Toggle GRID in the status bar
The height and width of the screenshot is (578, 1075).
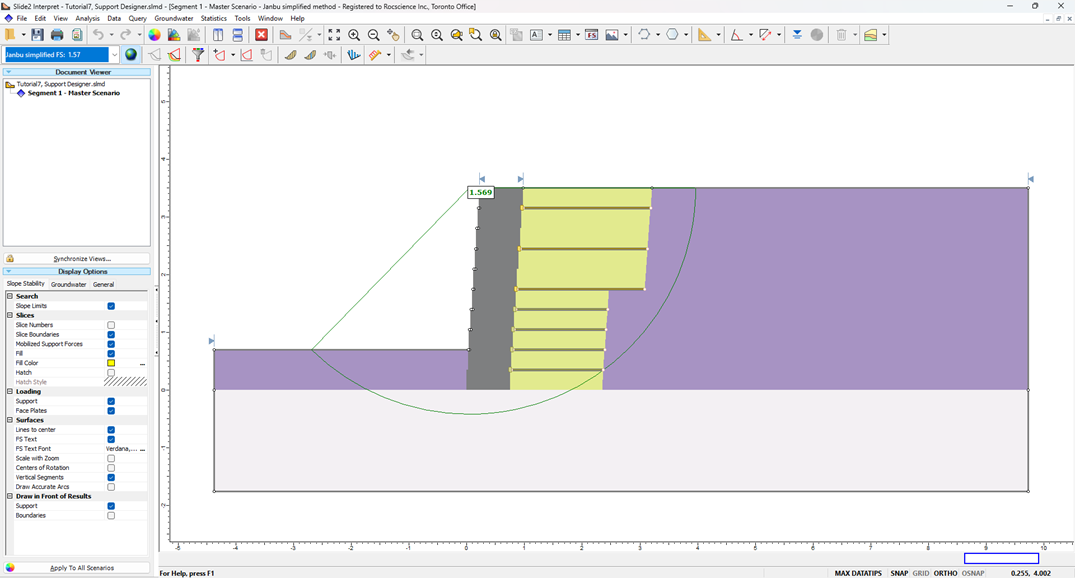click(x=921, y=573)
